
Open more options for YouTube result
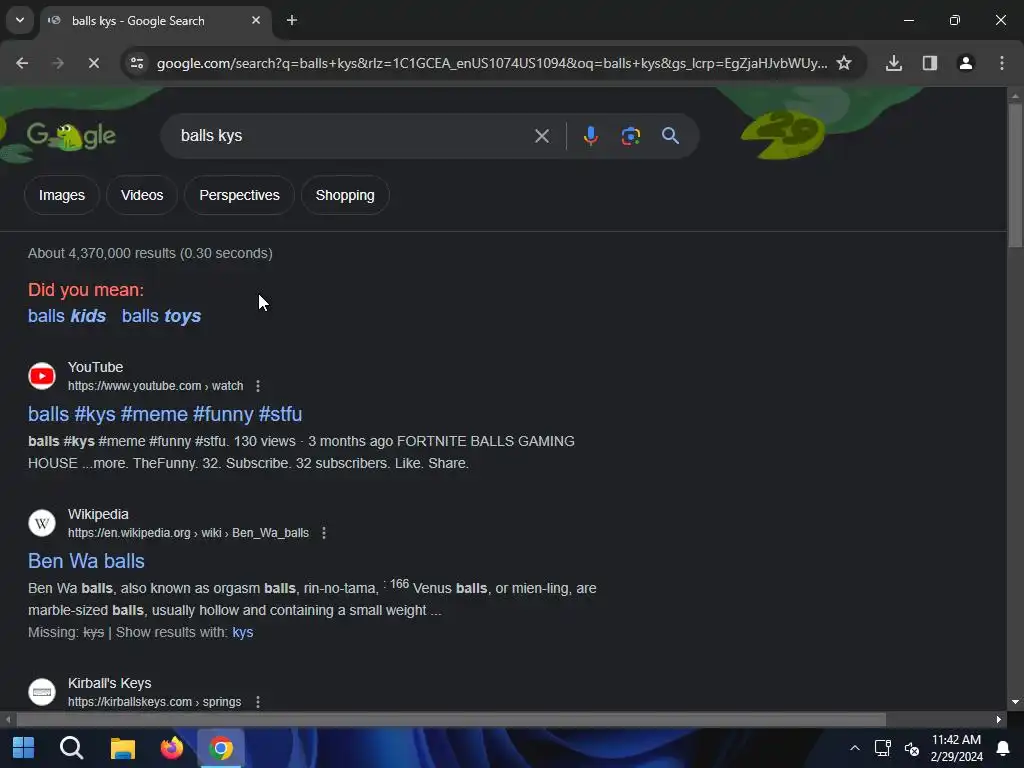tap(258, 386)
